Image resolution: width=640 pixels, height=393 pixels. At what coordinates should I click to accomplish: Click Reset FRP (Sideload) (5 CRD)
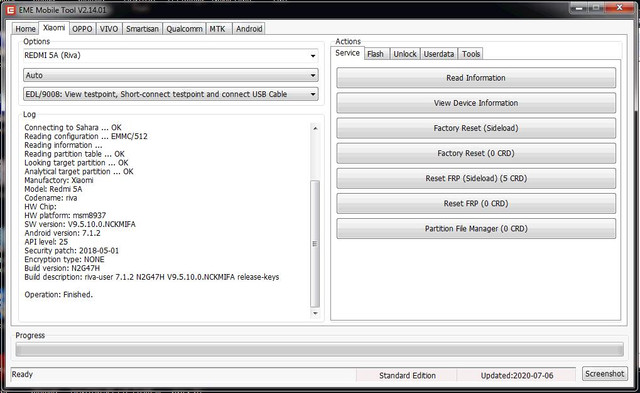[476, 178]
